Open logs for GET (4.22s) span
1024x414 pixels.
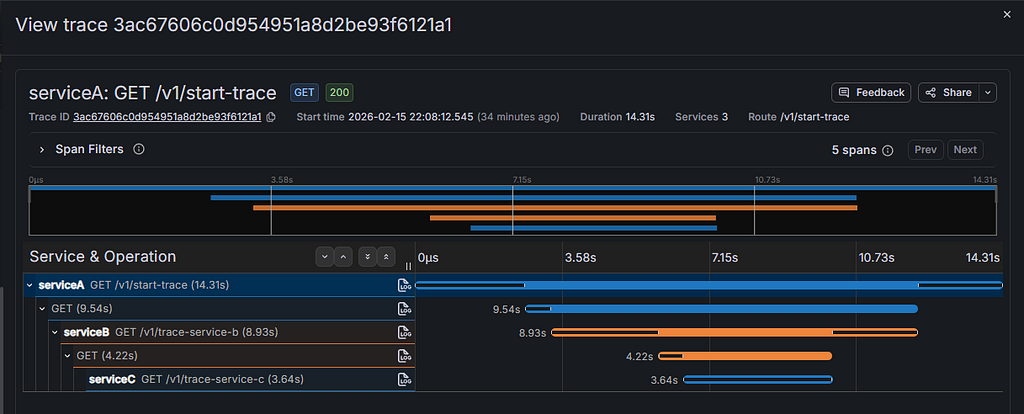(405, 356)
